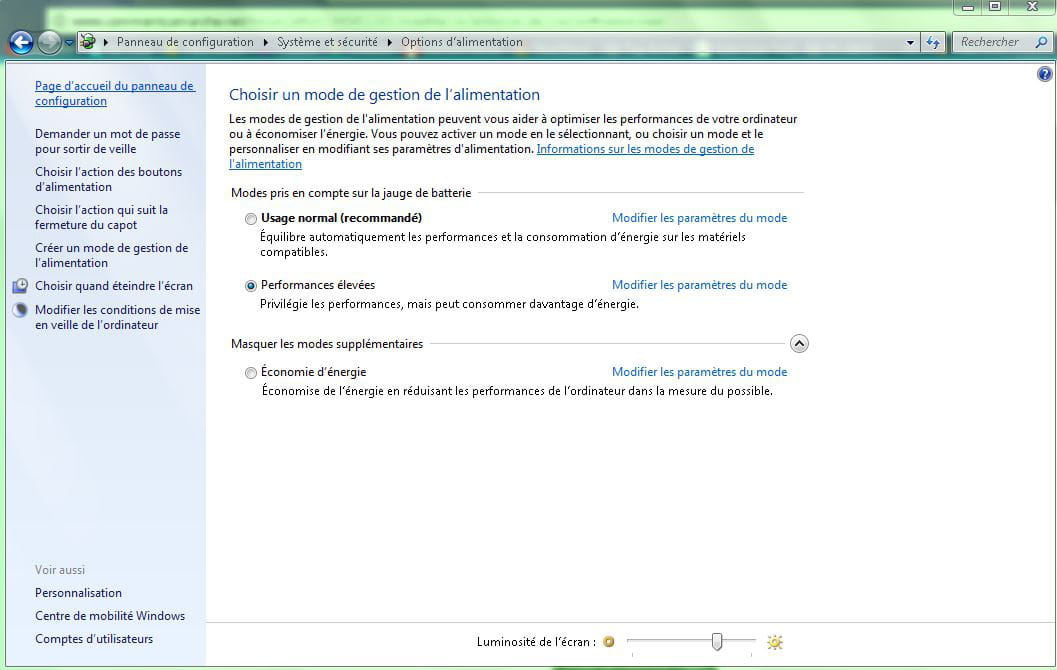Open the Personnalisation link
The height and width of the screenshot is (670, 1057).
(x=79, y=593)
